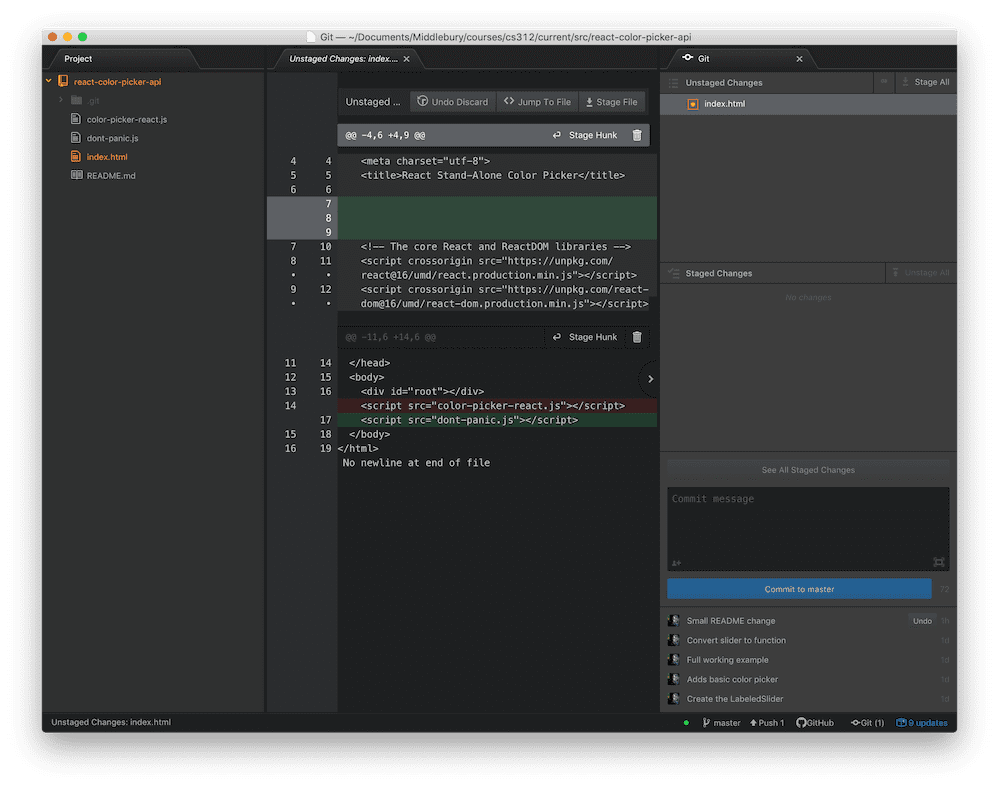Click the 'Unstaged ...' label in diff header
The width and height of the screenshot is (999, 788).
coord(373,102)
